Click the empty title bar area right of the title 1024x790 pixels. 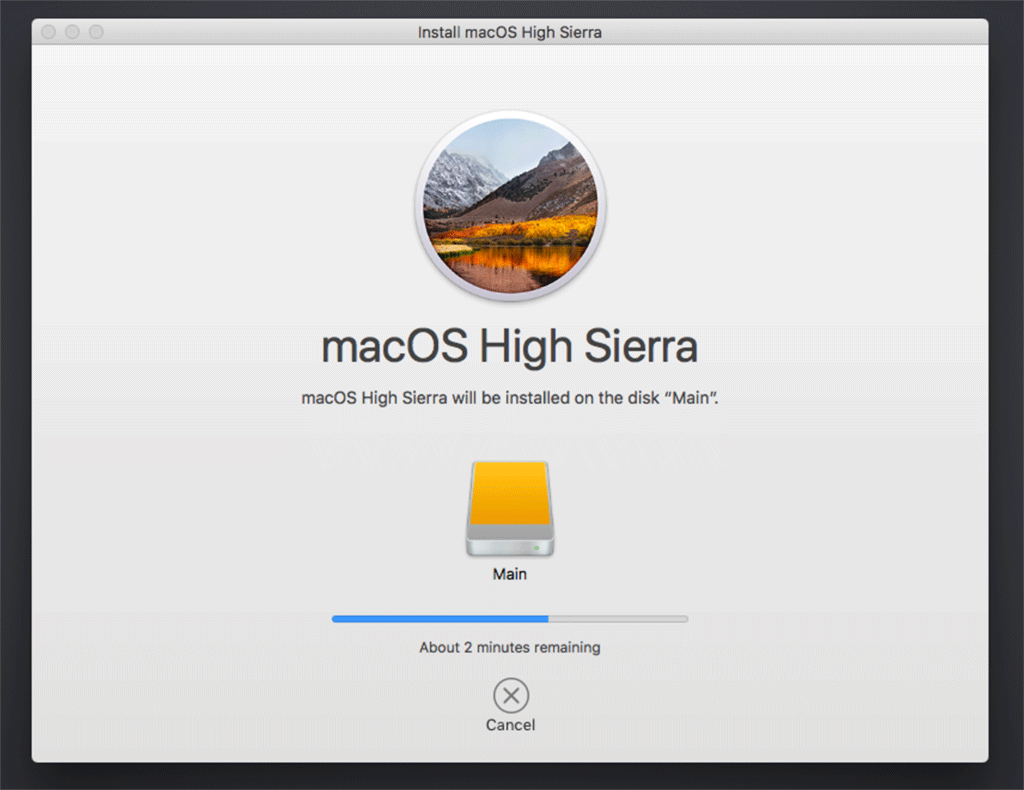point(800,32)
